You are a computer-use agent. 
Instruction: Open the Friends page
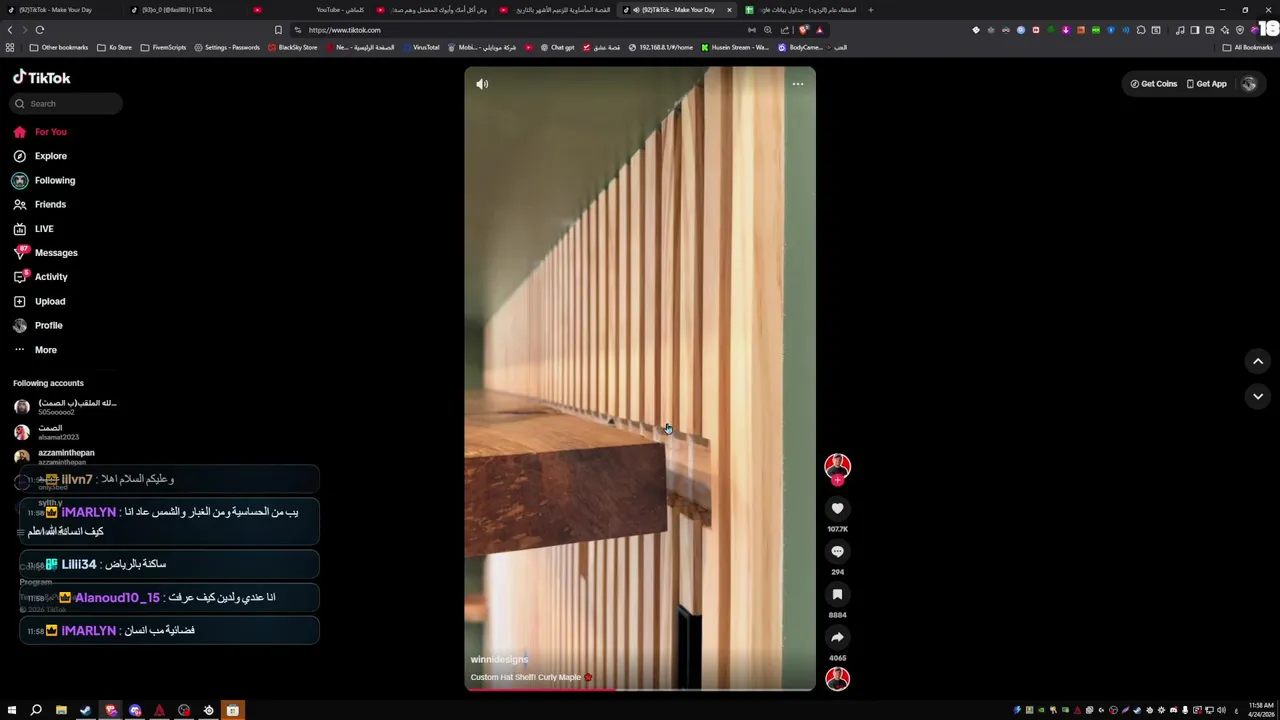point(40,204)
